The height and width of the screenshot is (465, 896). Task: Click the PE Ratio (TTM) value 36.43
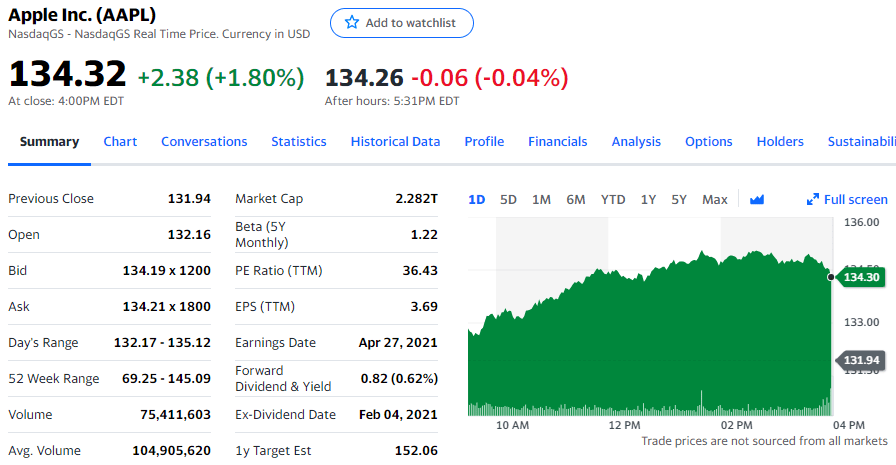click(420, 271)
